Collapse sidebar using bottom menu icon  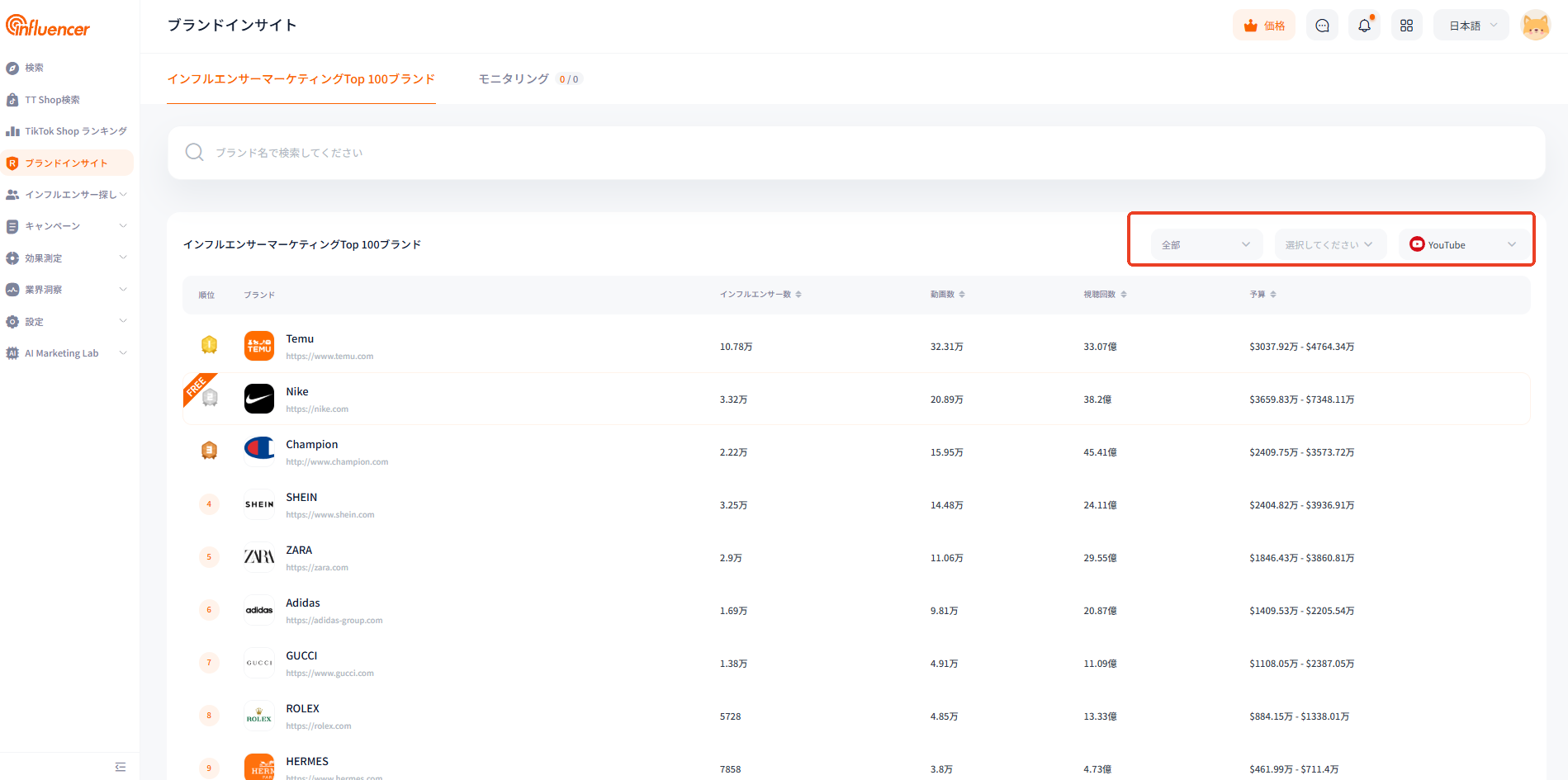click(x=121, y=767)
